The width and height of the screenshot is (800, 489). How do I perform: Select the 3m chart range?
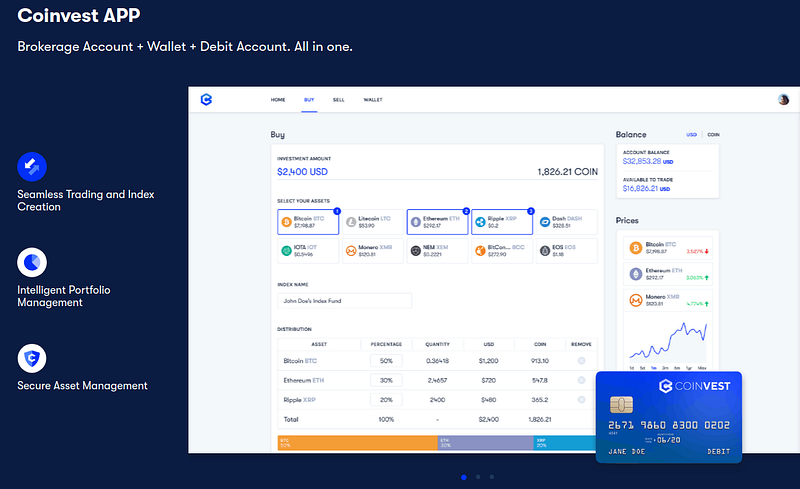point(665,368)
